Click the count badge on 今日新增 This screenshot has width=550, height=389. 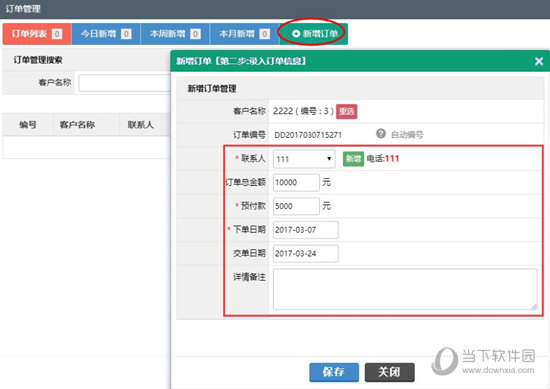(126, 34)
